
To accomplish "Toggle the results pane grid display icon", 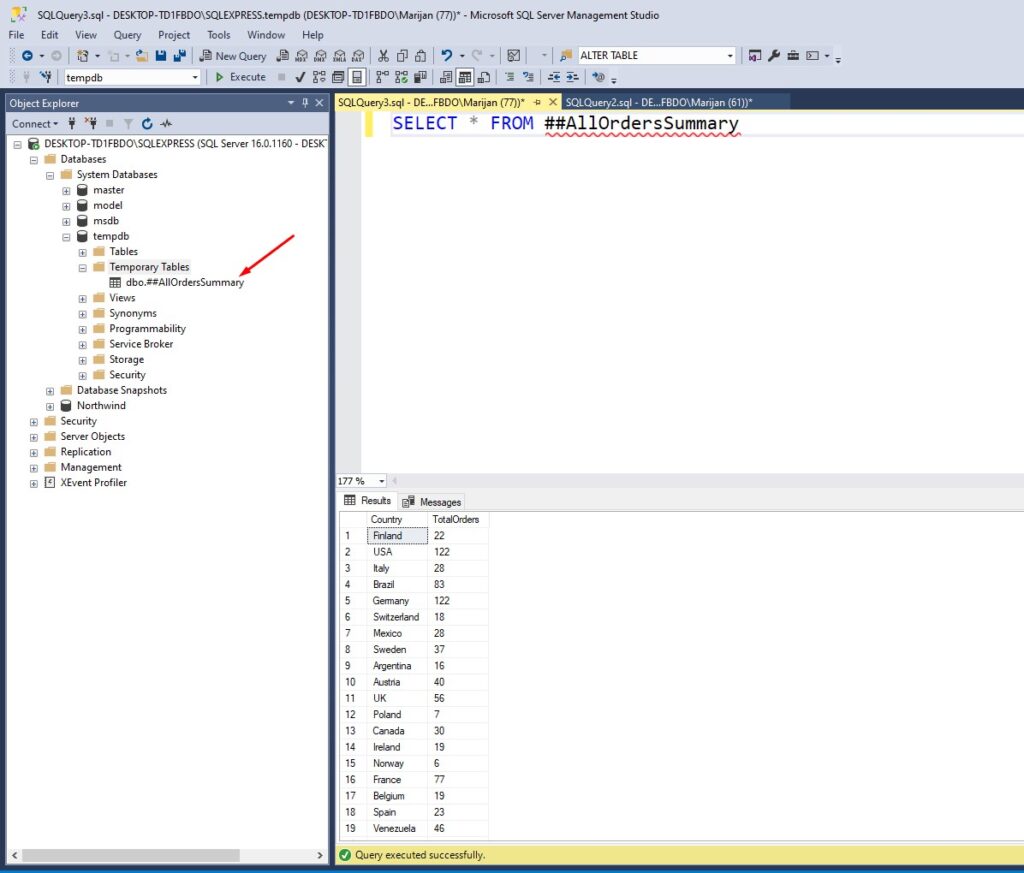I will tap(356, 77).
